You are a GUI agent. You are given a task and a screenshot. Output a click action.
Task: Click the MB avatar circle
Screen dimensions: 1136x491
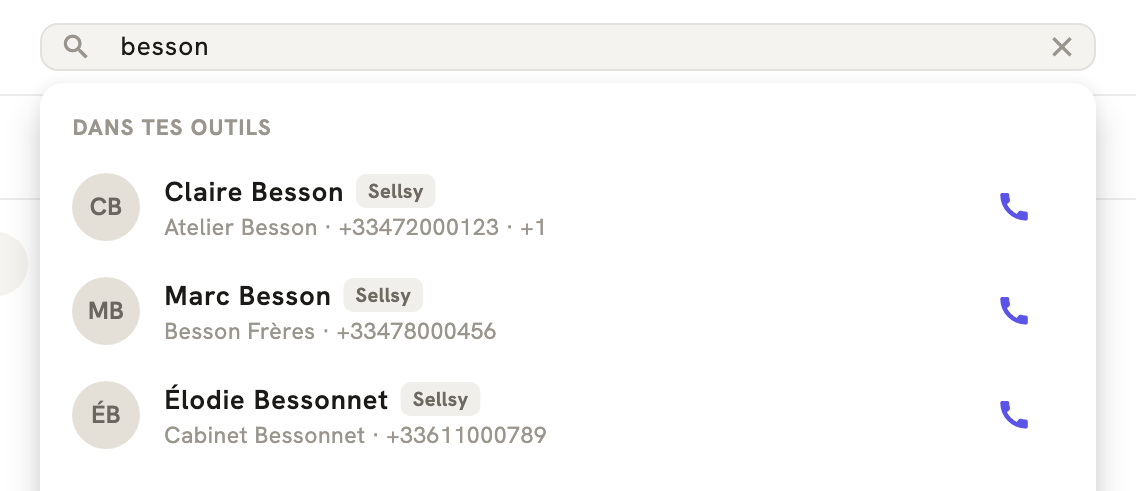tap(106, 311)
